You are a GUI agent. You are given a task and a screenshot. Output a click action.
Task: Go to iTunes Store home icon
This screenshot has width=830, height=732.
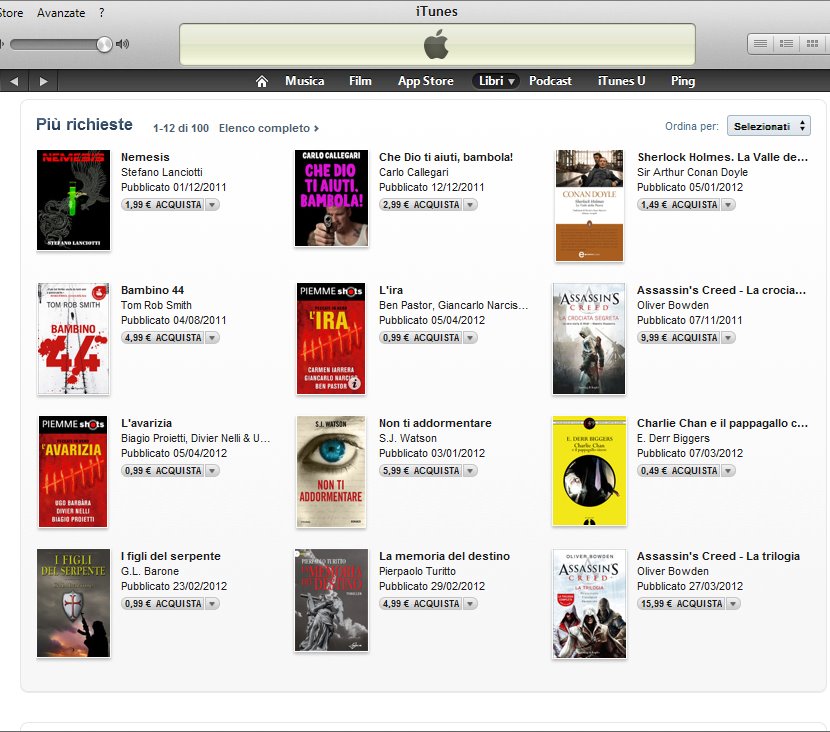click(261, 81)
